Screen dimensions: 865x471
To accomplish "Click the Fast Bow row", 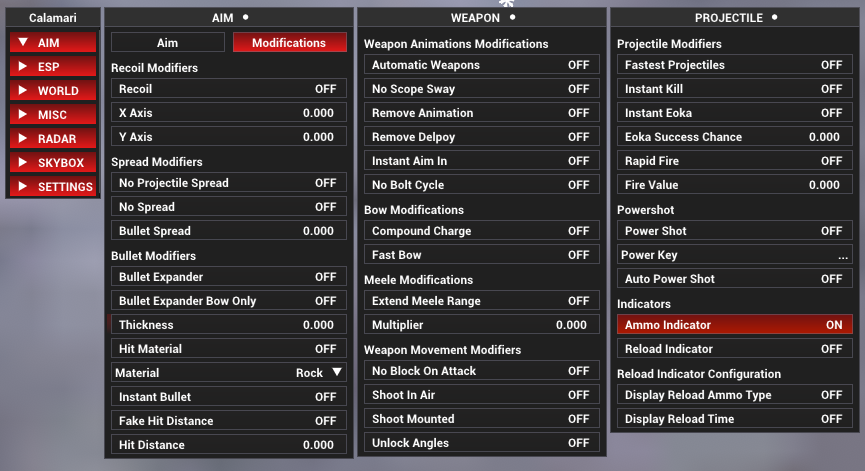I will [x=481, y=255].
